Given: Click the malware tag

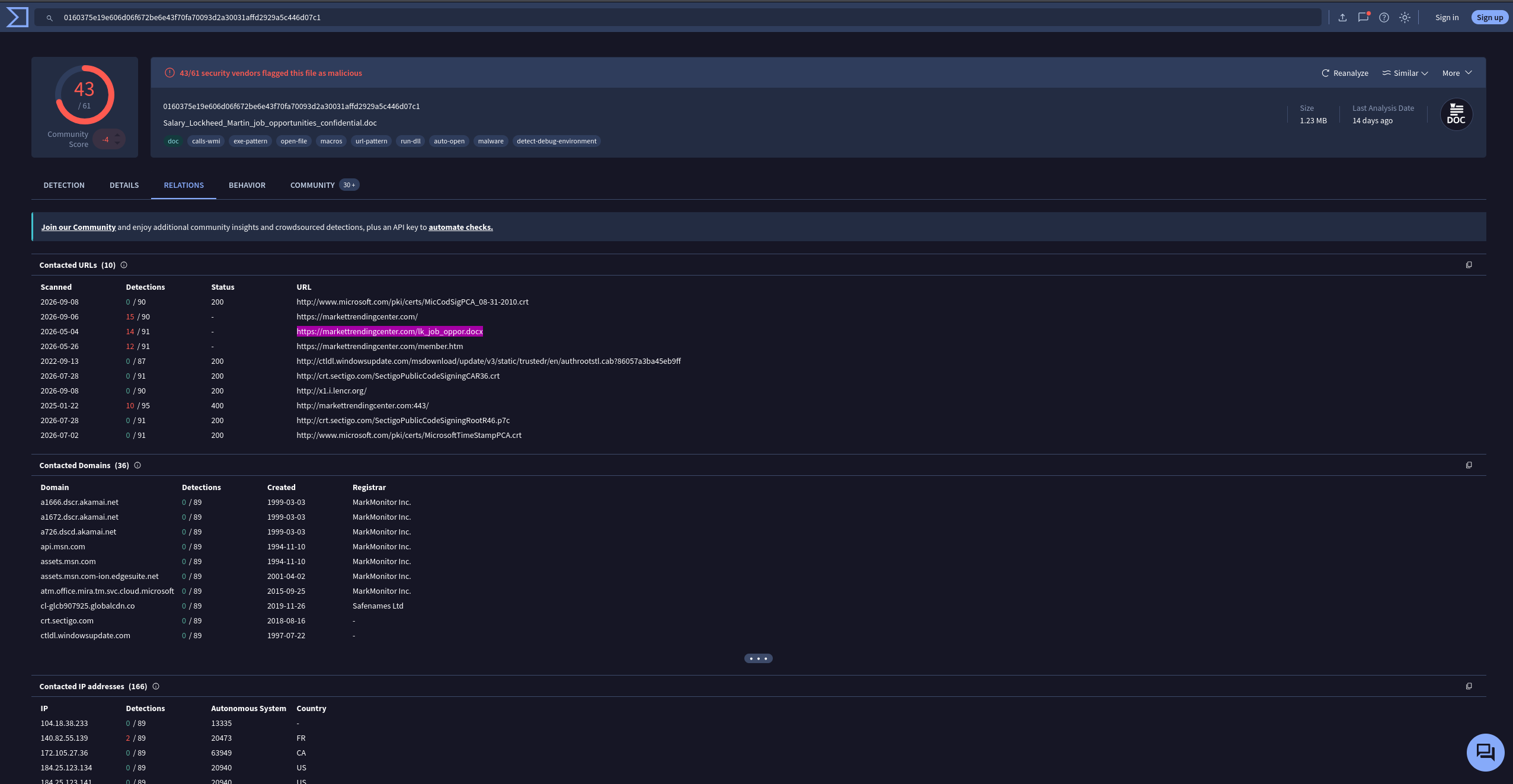Looking at the screenshot, I should [491, 141].
